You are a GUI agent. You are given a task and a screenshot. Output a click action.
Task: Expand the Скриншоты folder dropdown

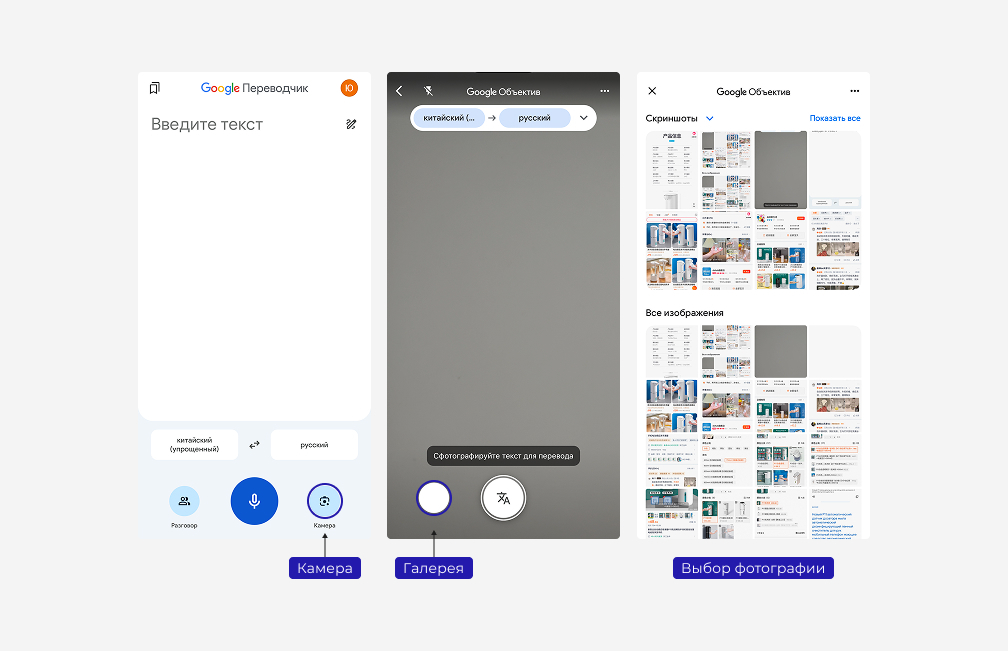(710, 118)
